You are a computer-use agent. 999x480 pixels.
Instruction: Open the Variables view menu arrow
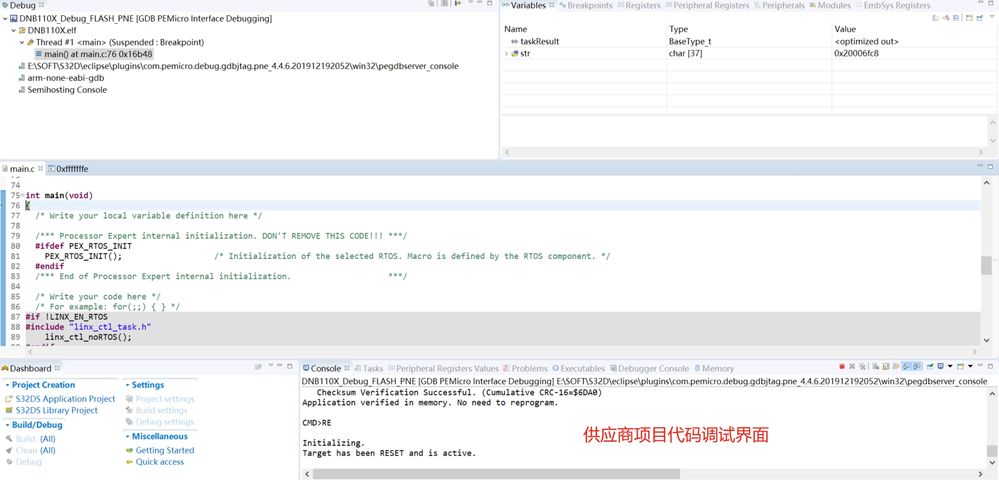(x=992, y=17)
